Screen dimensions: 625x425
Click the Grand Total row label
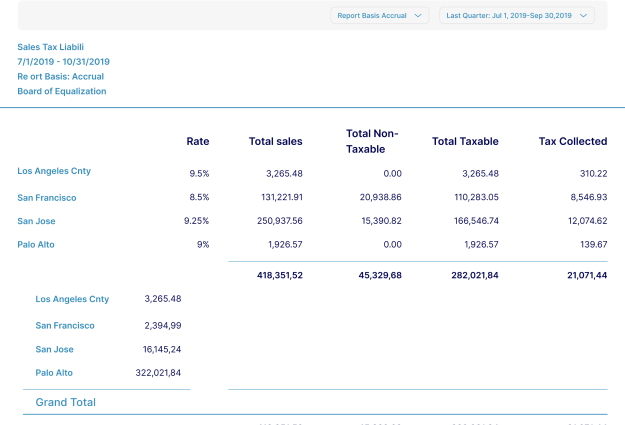pyautogui.click(x=66, y=402)
